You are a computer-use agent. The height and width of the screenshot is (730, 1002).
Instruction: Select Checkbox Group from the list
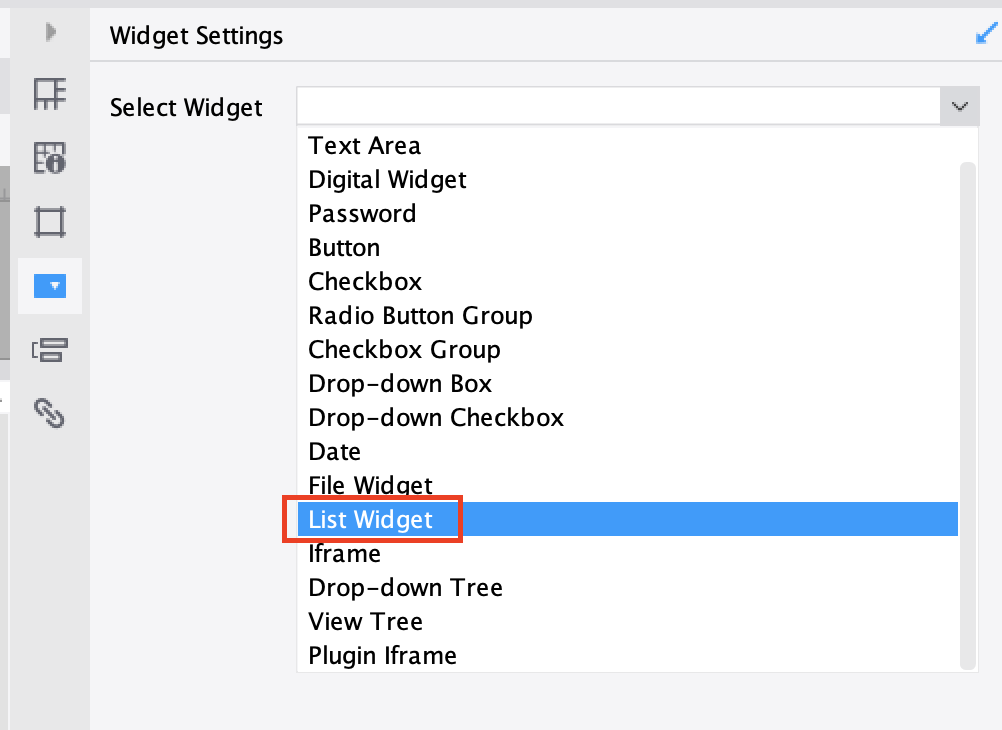point(404,349)
